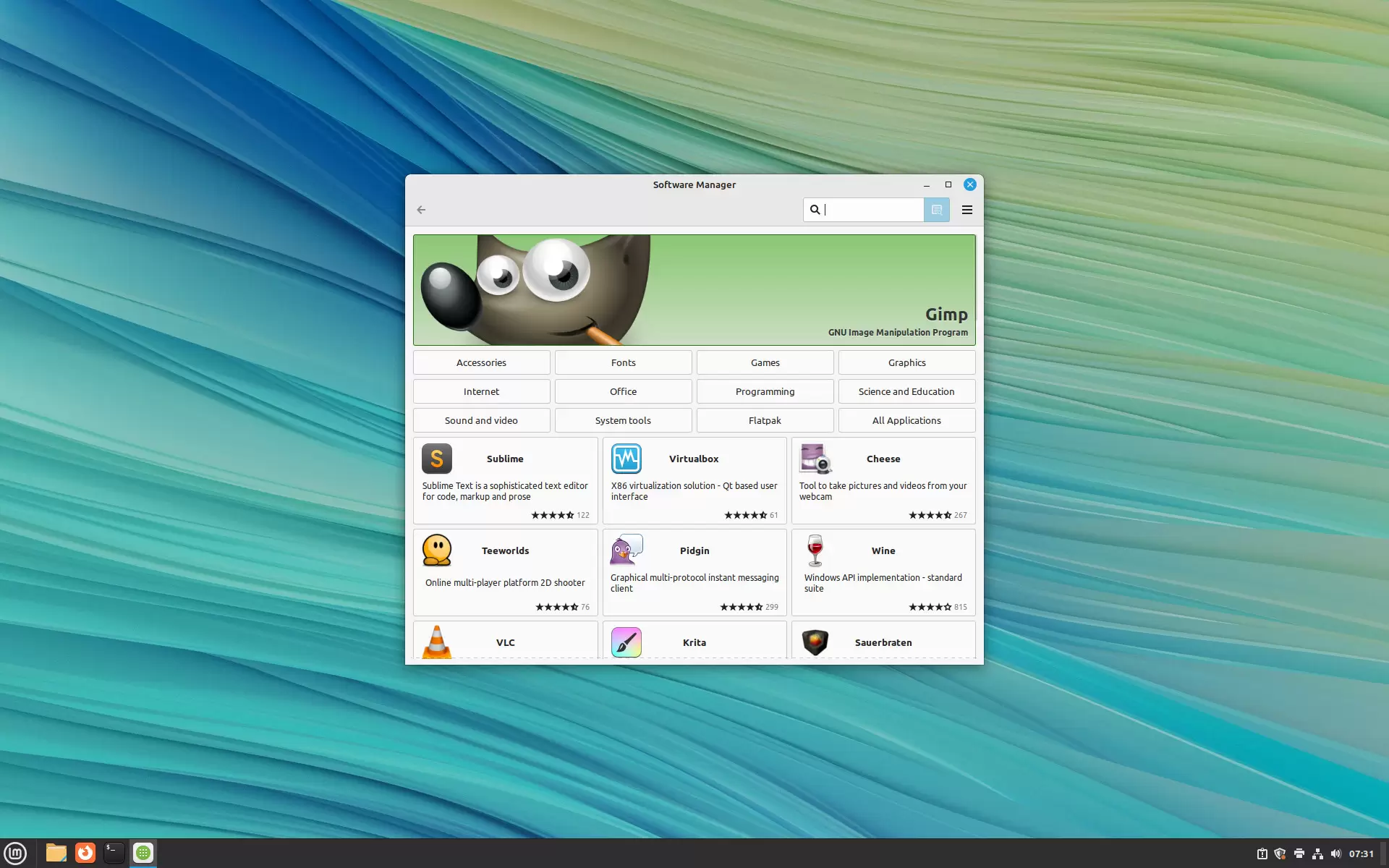The width and height of the screenshot is (1389, 868).
Task: Click the GIMP featured banner
Action: (x=693, y=289)
